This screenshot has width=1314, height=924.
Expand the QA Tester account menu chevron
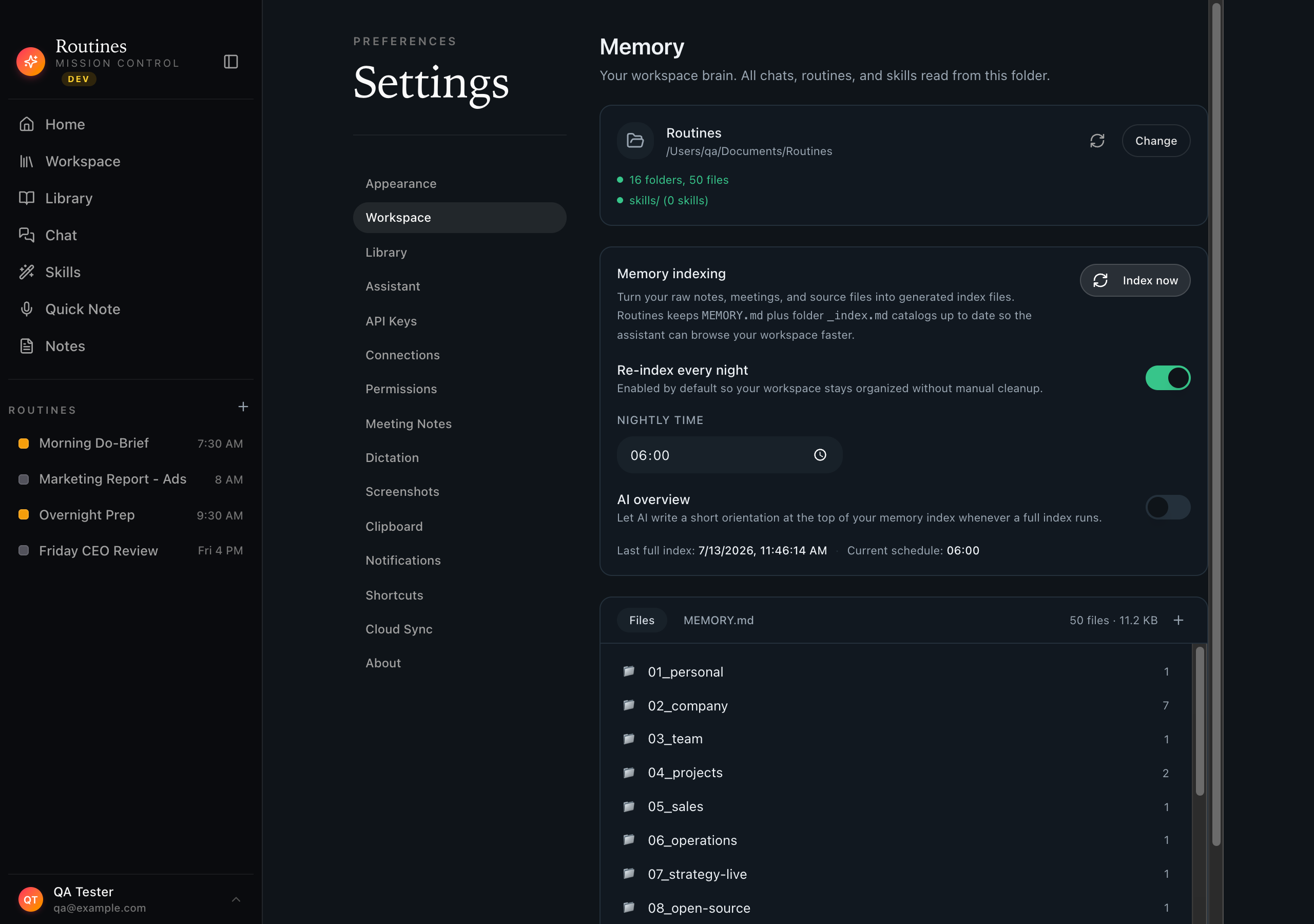(236, 899)
